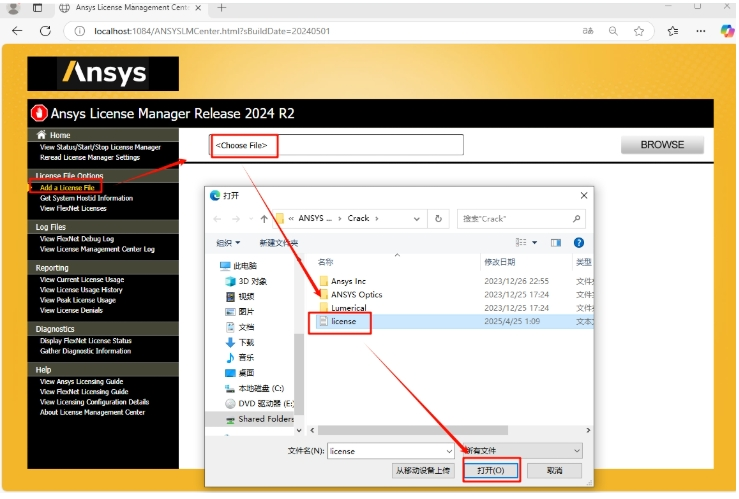Click the 取消 cancel button
Viewport: 739px width, 499px height.
pyautogui.click(x=554, y=470)
